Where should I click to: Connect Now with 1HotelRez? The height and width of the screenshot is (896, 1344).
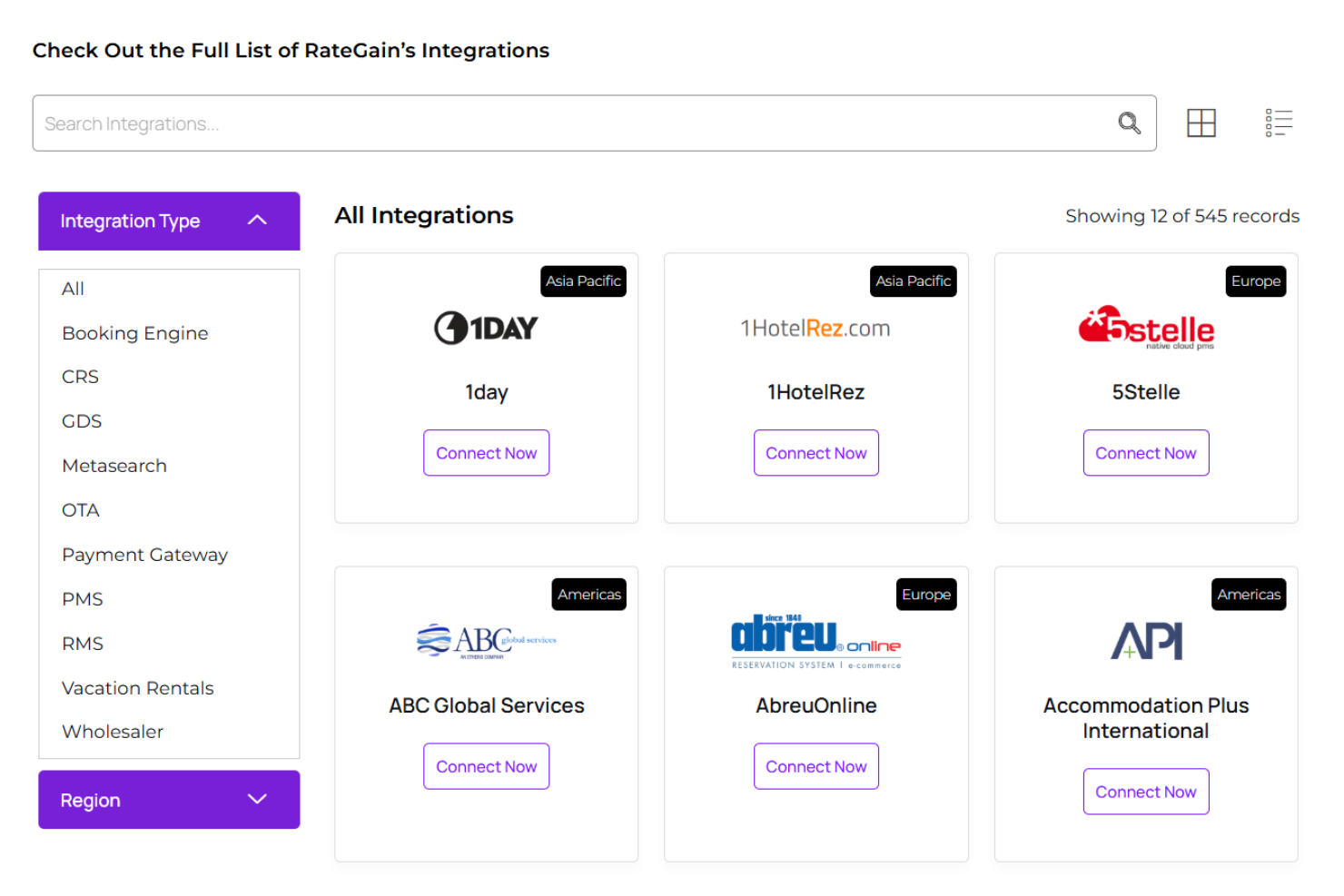click(815, 452)
